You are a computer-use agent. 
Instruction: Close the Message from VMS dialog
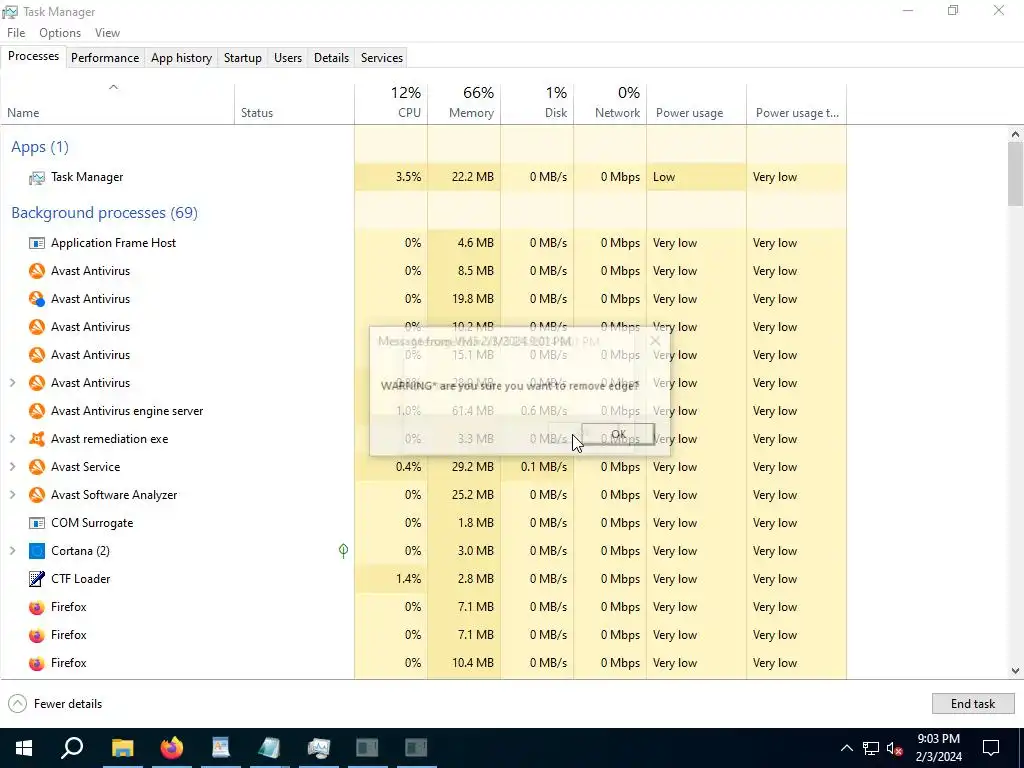coord(655,341)
